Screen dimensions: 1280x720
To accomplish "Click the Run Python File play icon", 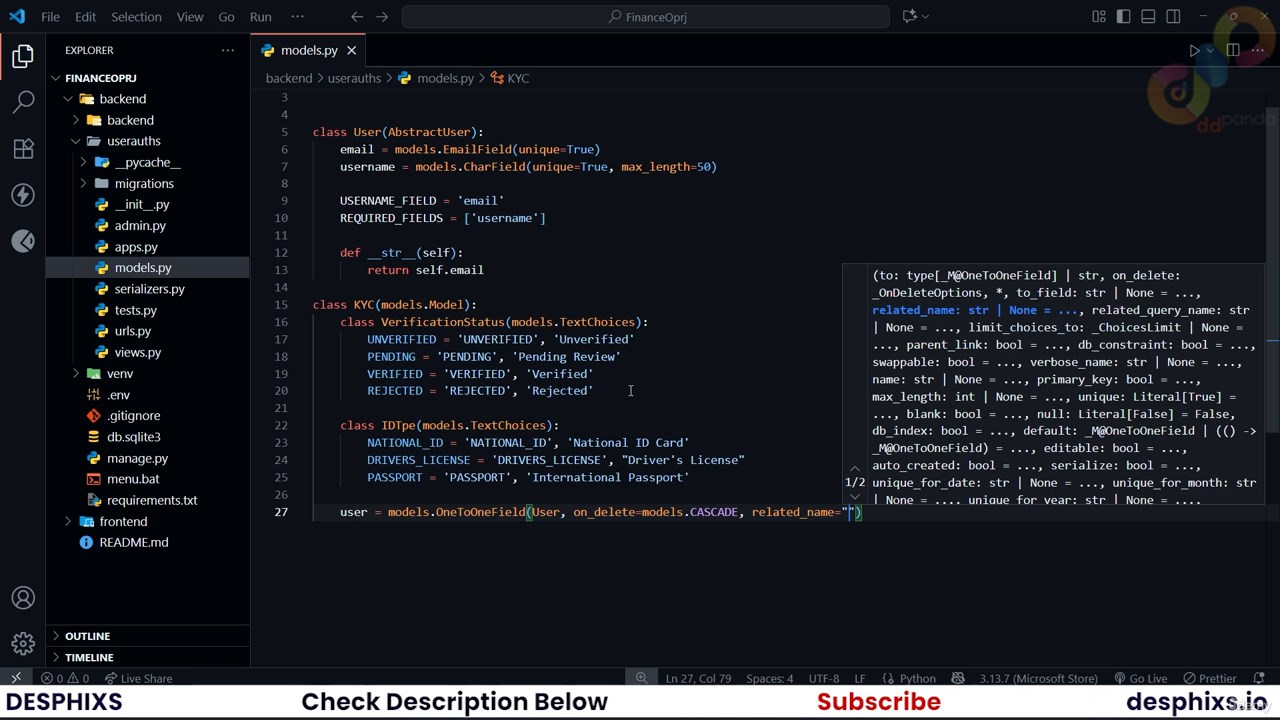I will (1194, 50).
